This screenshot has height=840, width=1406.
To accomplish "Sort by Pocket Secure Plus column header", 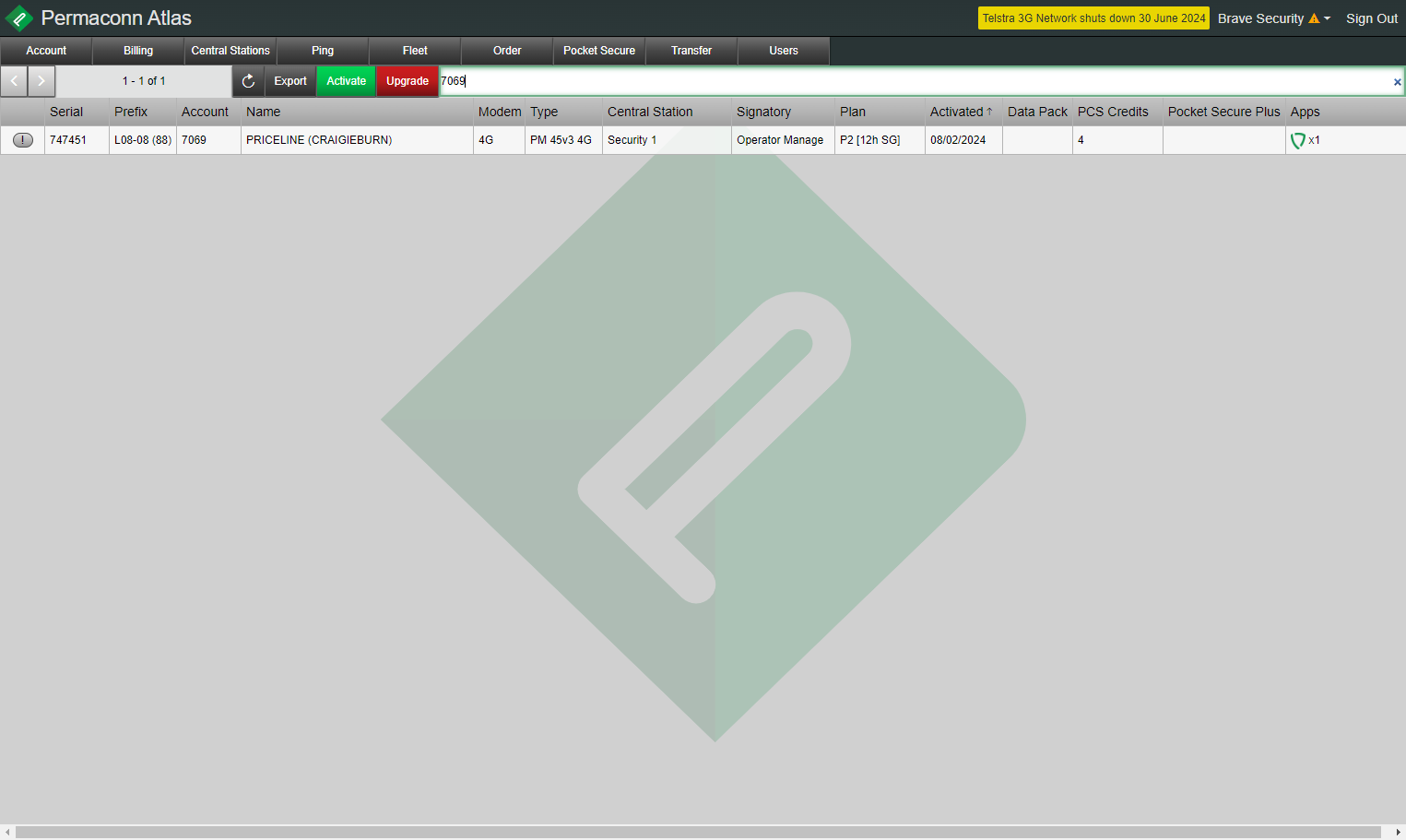I will tap(1224, 112).
